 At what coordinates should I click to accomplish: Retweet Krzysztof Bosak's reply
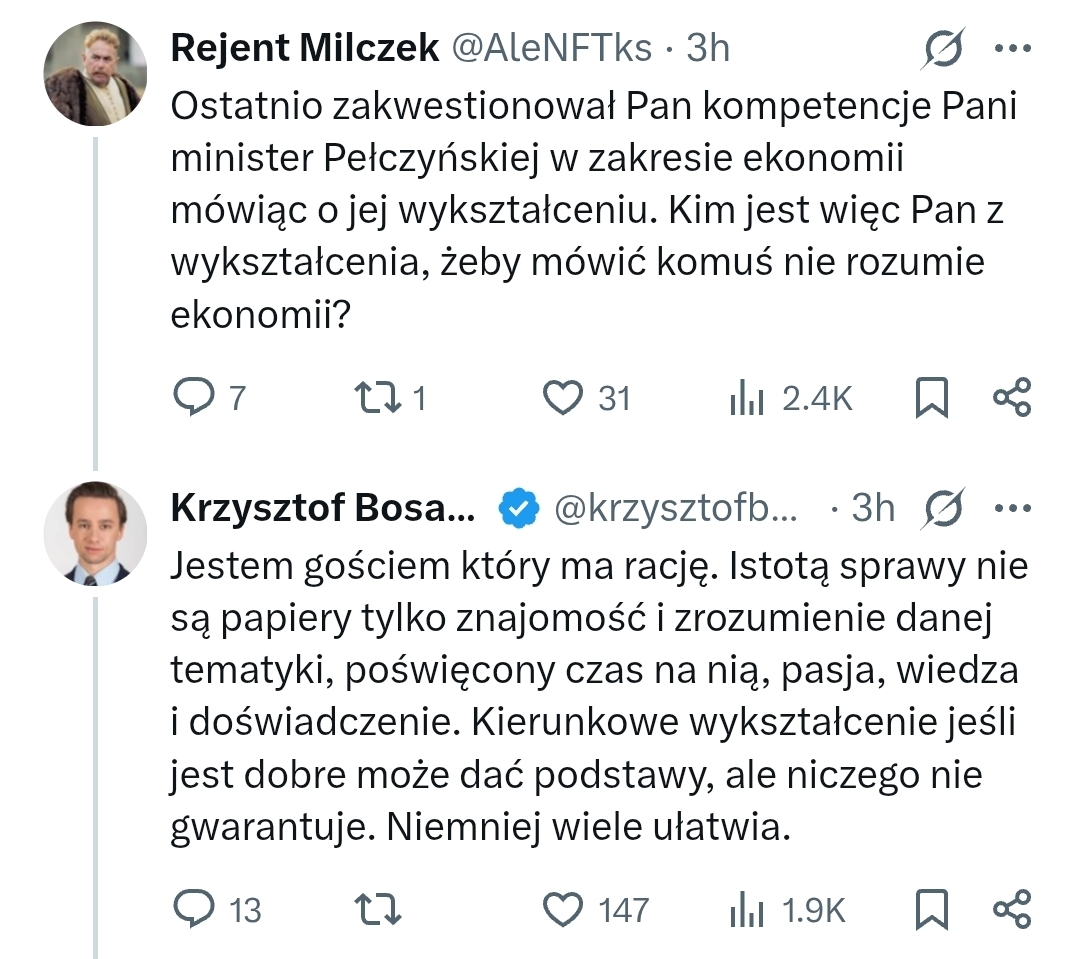coord(379,909)
